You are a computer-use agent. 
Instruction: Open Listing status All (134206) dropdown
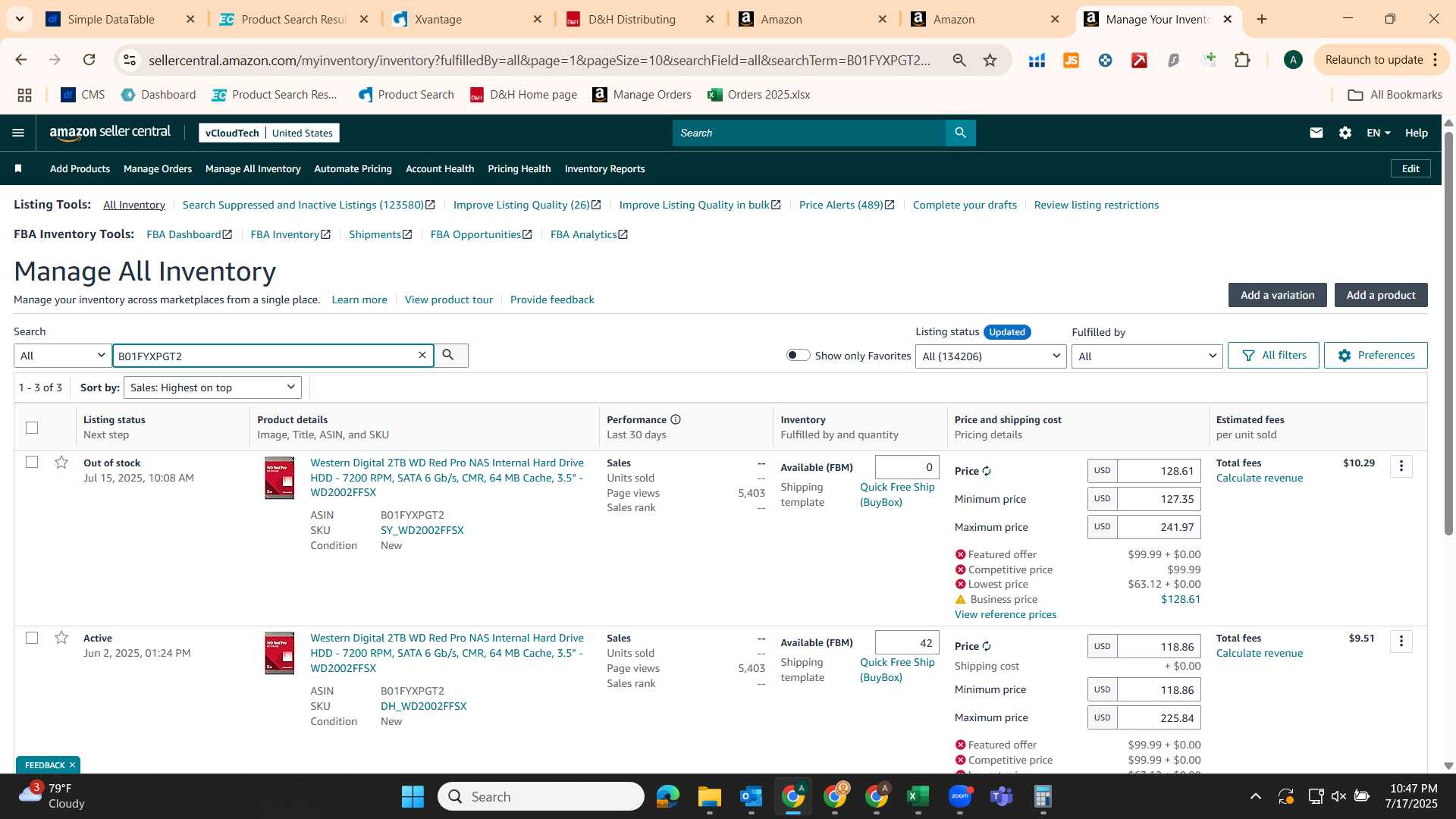pos(991,356)
